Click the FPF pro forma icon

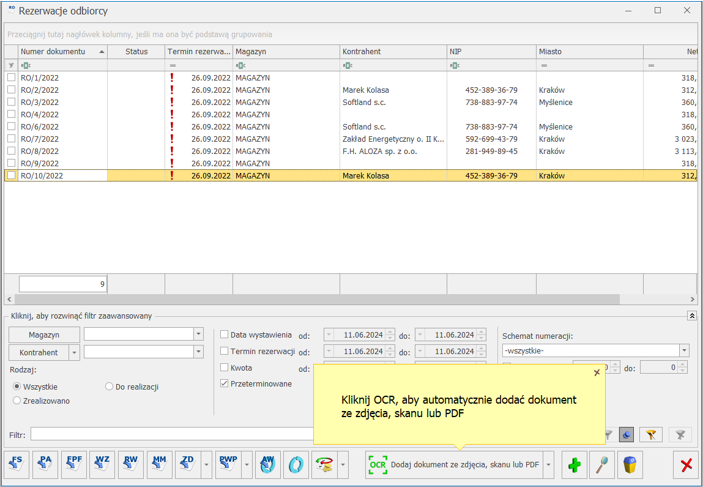[73, 464]
